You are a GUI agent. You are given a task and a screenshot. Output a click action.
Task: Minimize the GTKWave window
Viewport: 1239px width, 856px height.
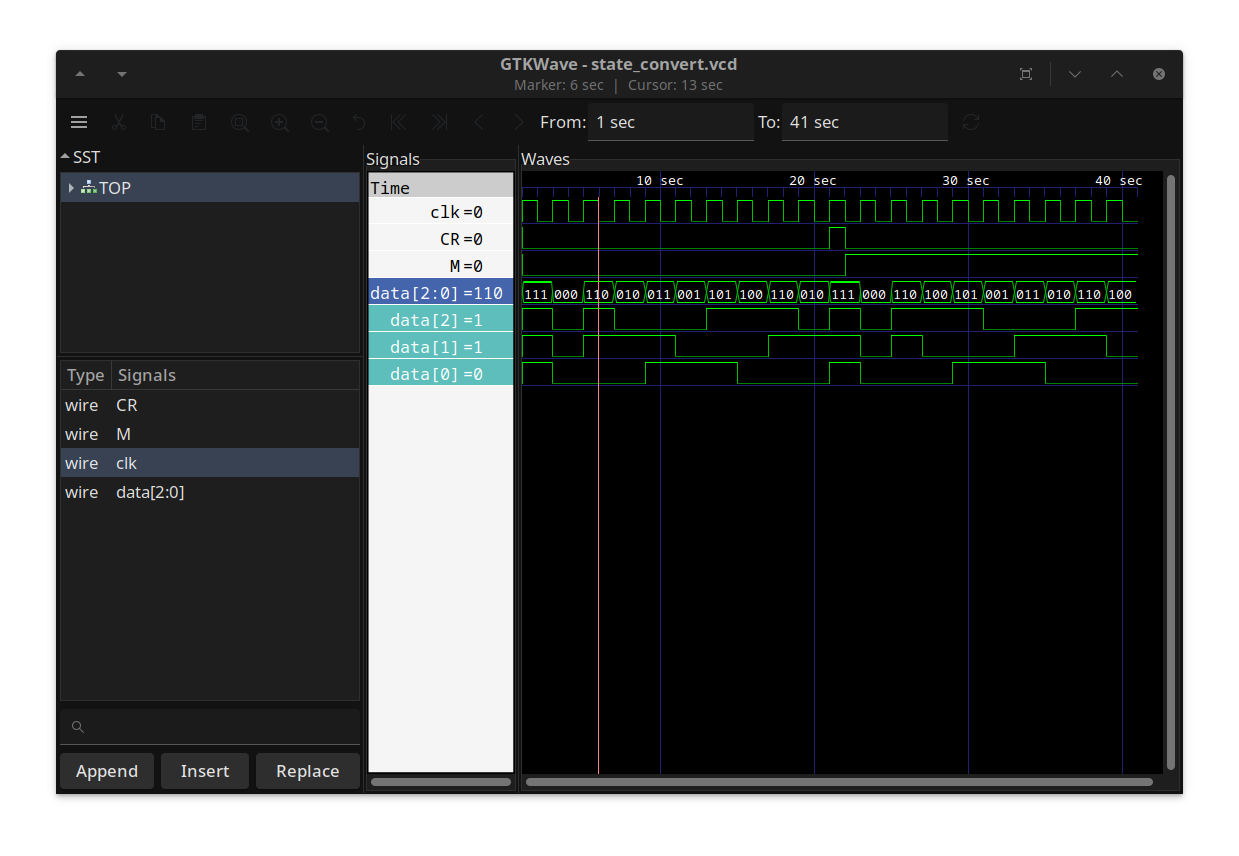[x=1075, y=74]
